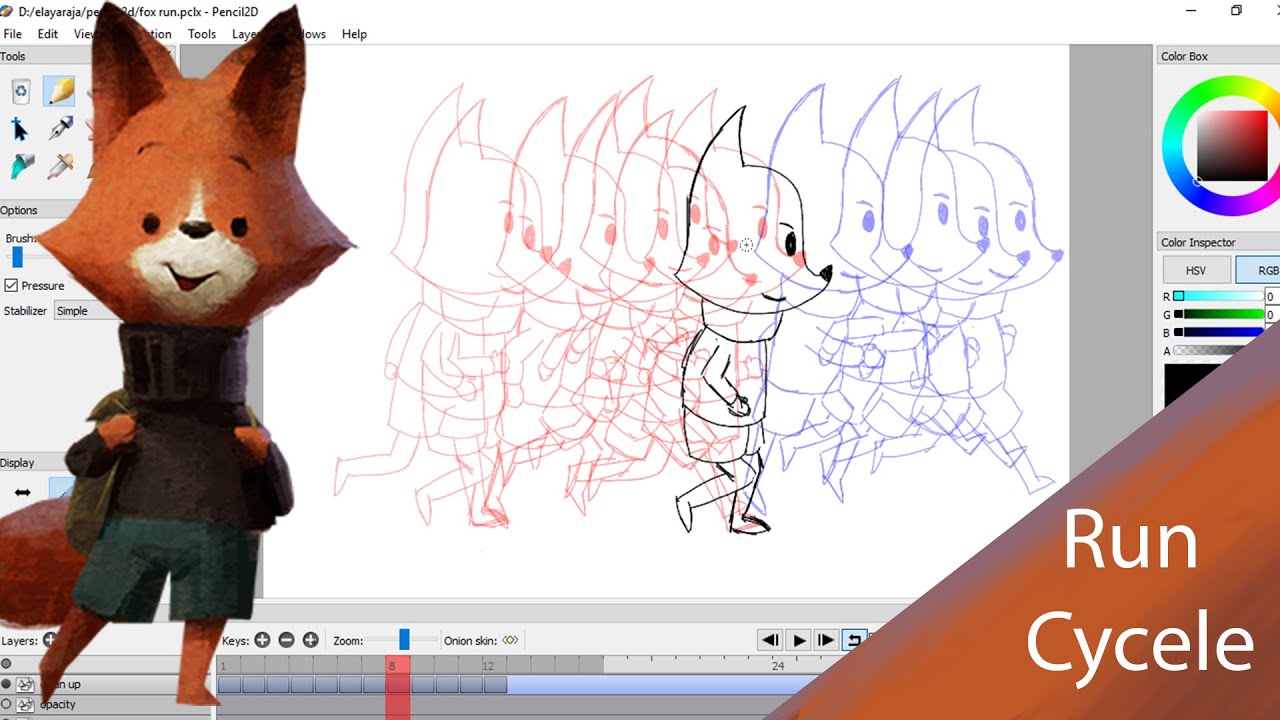Image resolution: width=1280 pixels, height=720 pixels.
Task: Switch color inspector to HSV
Action: [1196, 270]
